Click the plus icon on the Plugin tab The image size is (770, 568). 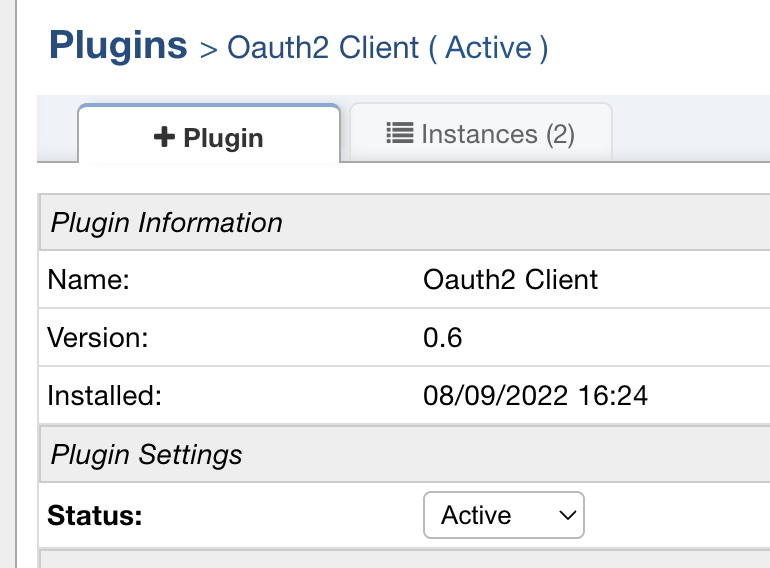[165, 137]
